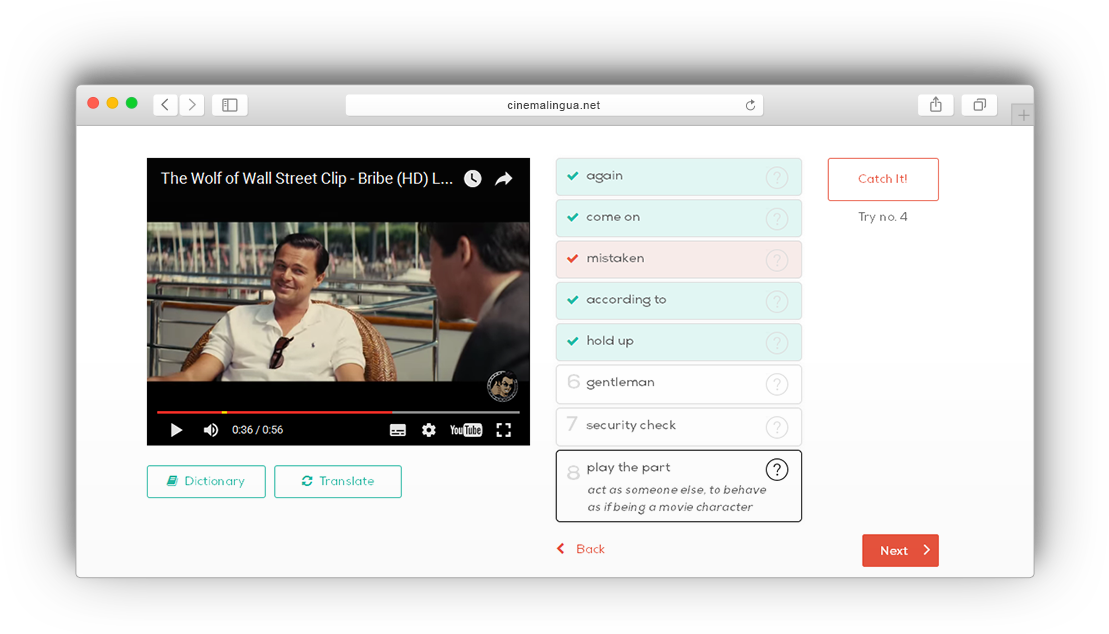Select word number 7 'security check'
1109x634 pixels.
[679, 427]
